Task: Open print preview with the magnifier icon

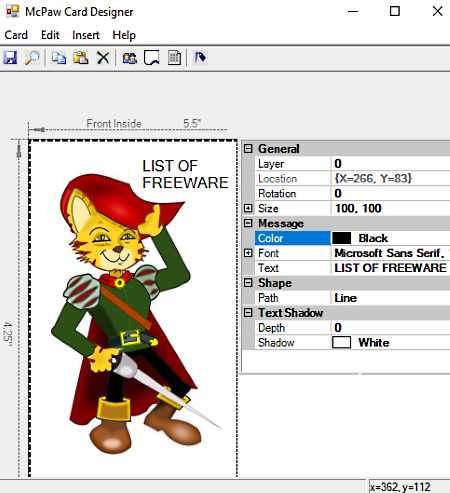Action: (x=32, y=58)
